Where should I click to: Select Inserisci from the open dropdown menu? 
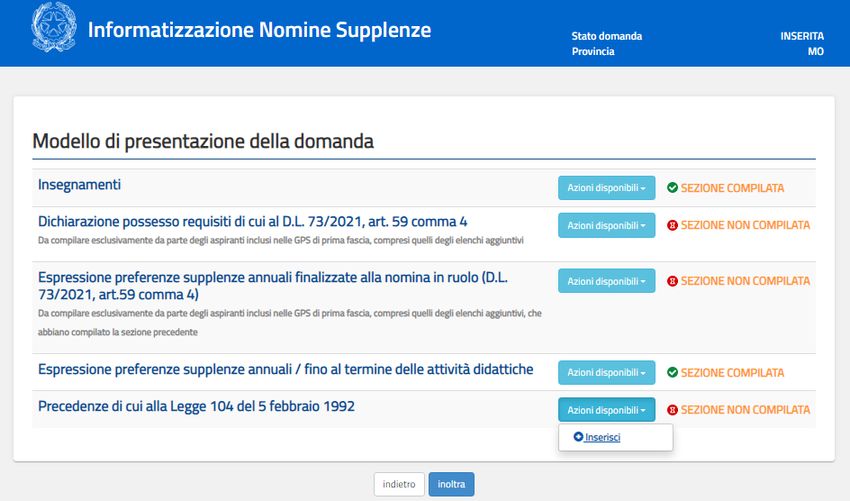(602, 437)
